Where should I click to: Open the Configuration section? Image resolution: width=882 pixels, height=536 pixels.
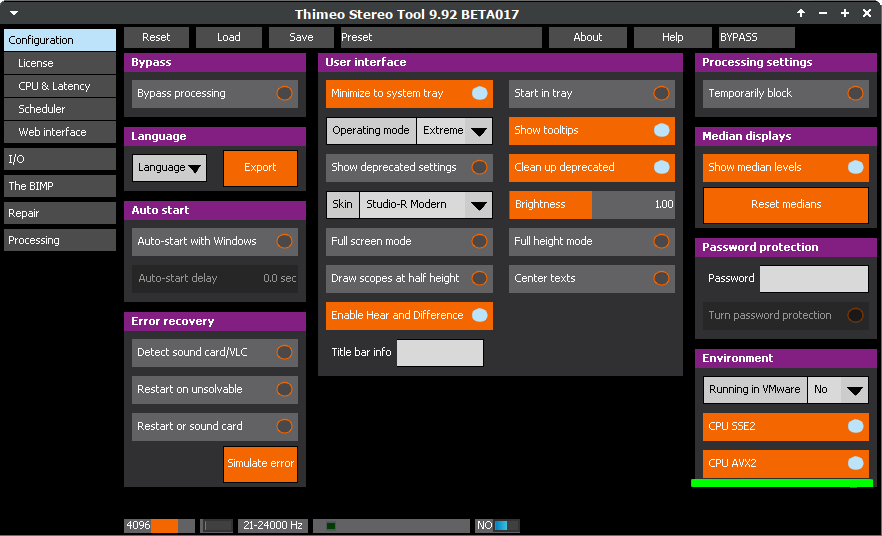point(60,40)
